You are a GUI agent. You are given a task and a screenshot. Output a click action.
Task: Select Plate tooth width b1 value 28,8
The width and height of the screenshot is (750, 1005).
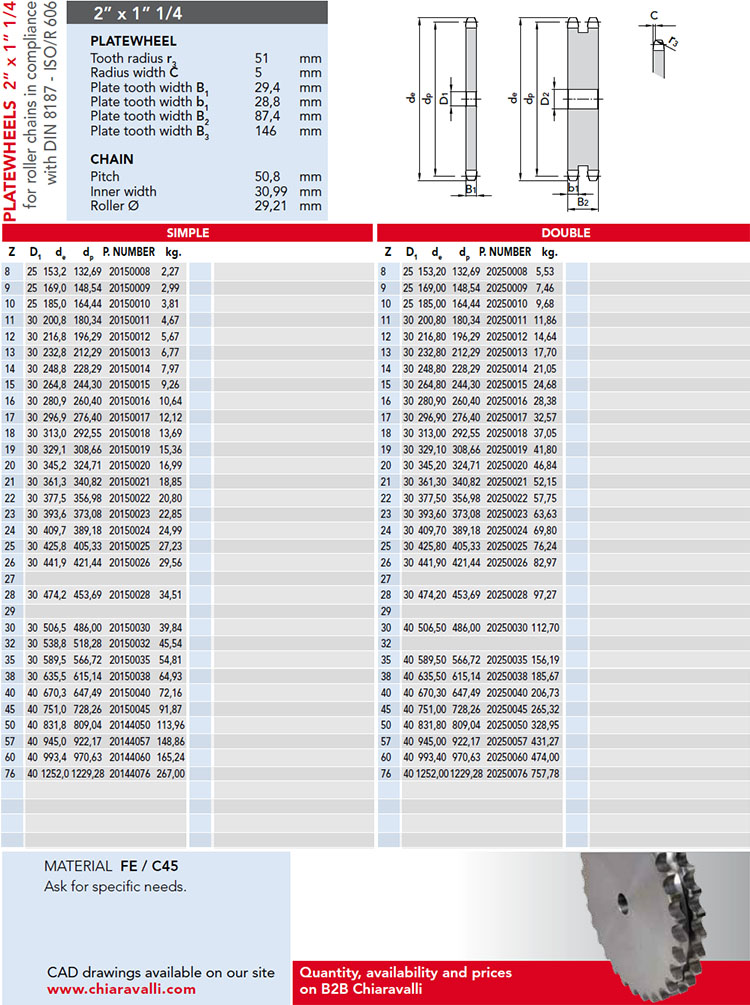pyautogui.click(x=267, y=102)
